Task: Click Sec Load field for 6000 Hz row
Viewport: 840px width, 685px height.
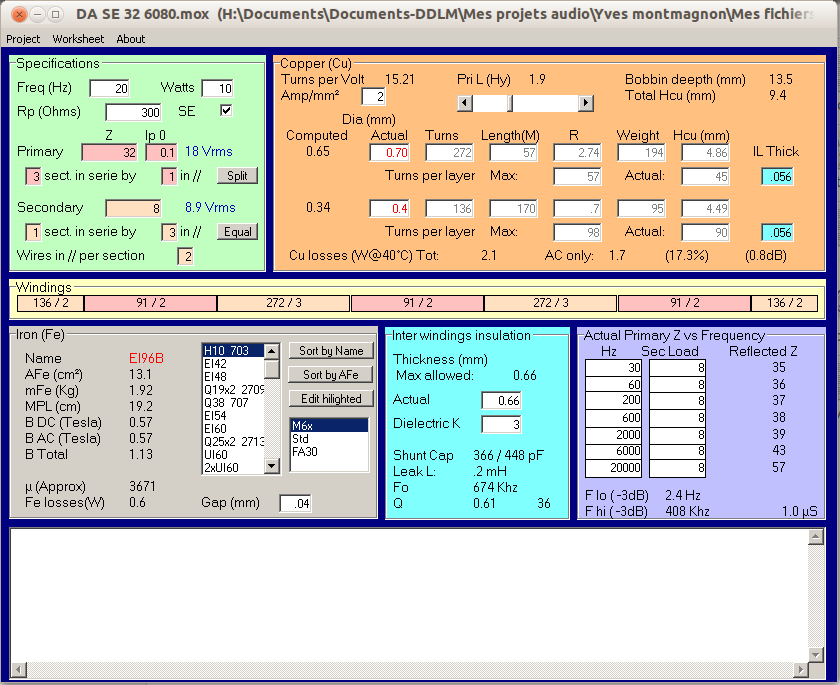Action: [678, 451]
